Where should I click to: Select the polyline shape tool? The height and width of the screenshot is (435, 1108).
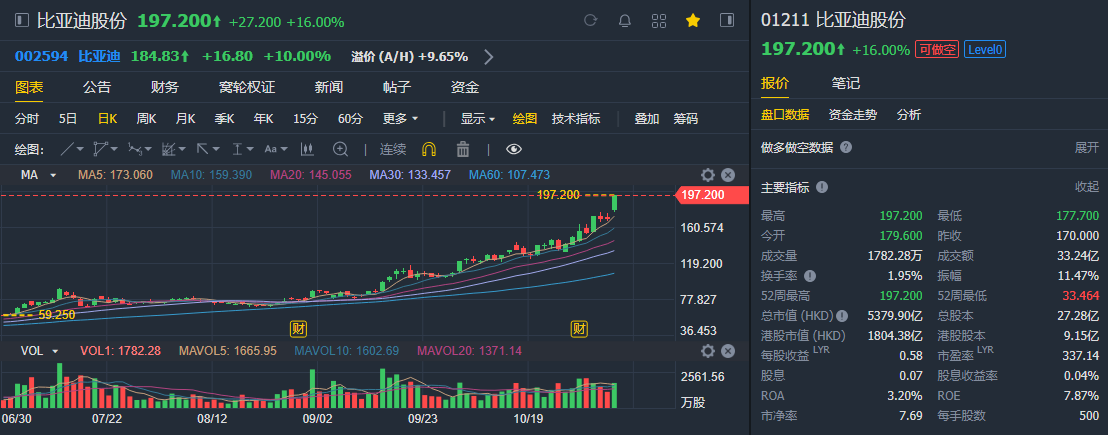coord(100,149)
